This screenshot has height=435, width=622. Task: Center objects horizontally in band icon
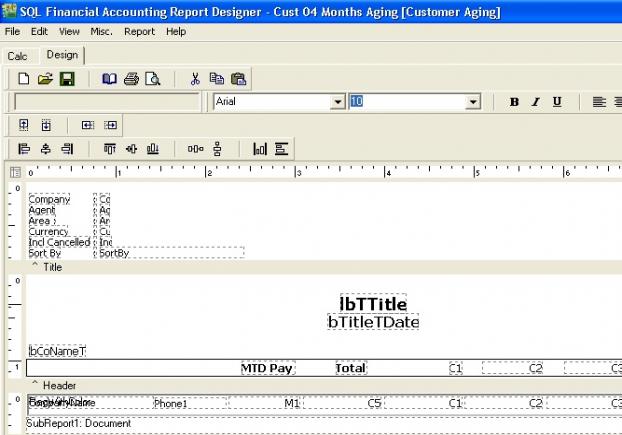point(260,149)
